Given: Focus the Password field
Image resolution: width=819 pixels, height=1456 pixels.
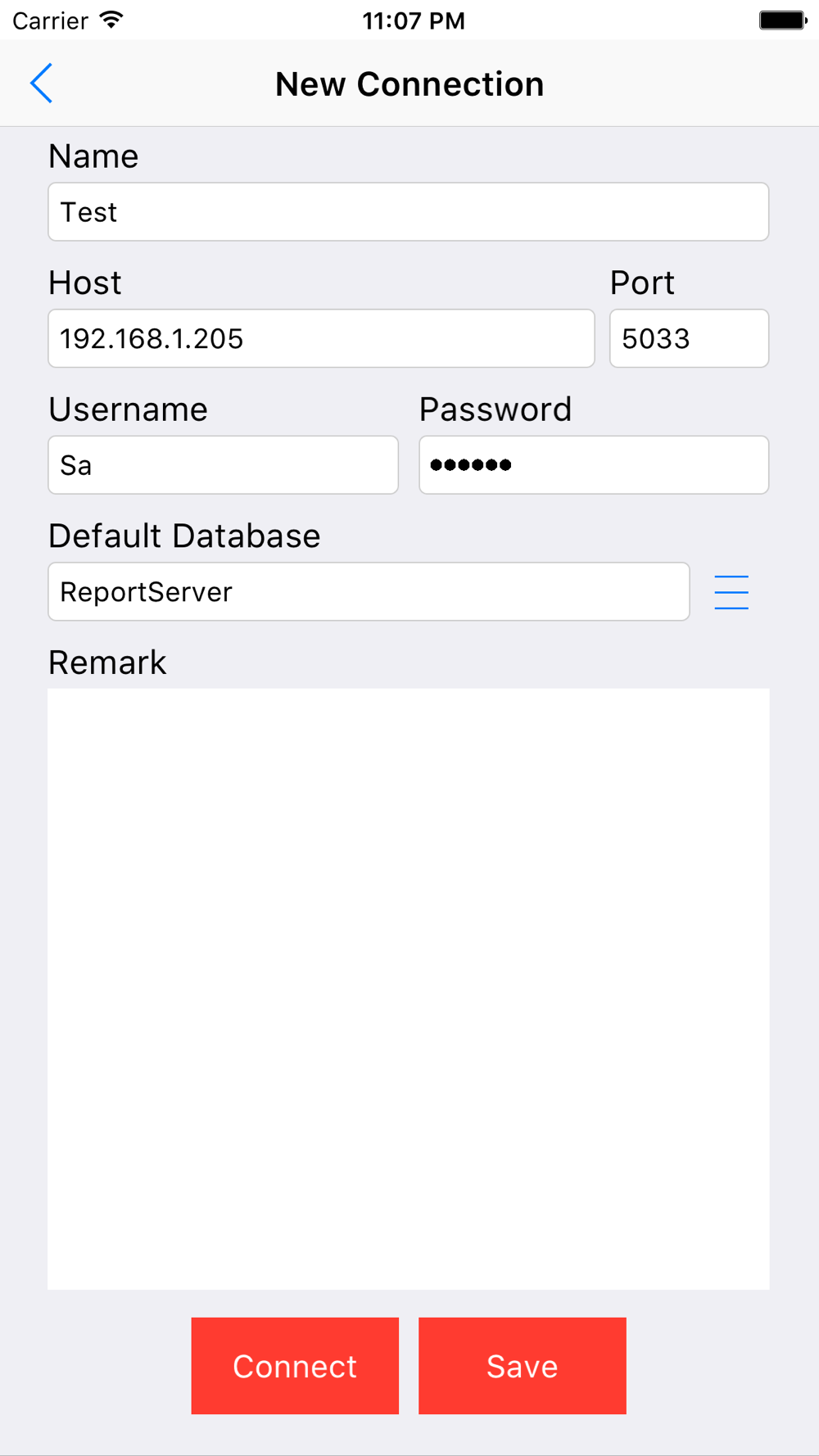Looking at the screenshot, I should [x=594, y=465].
